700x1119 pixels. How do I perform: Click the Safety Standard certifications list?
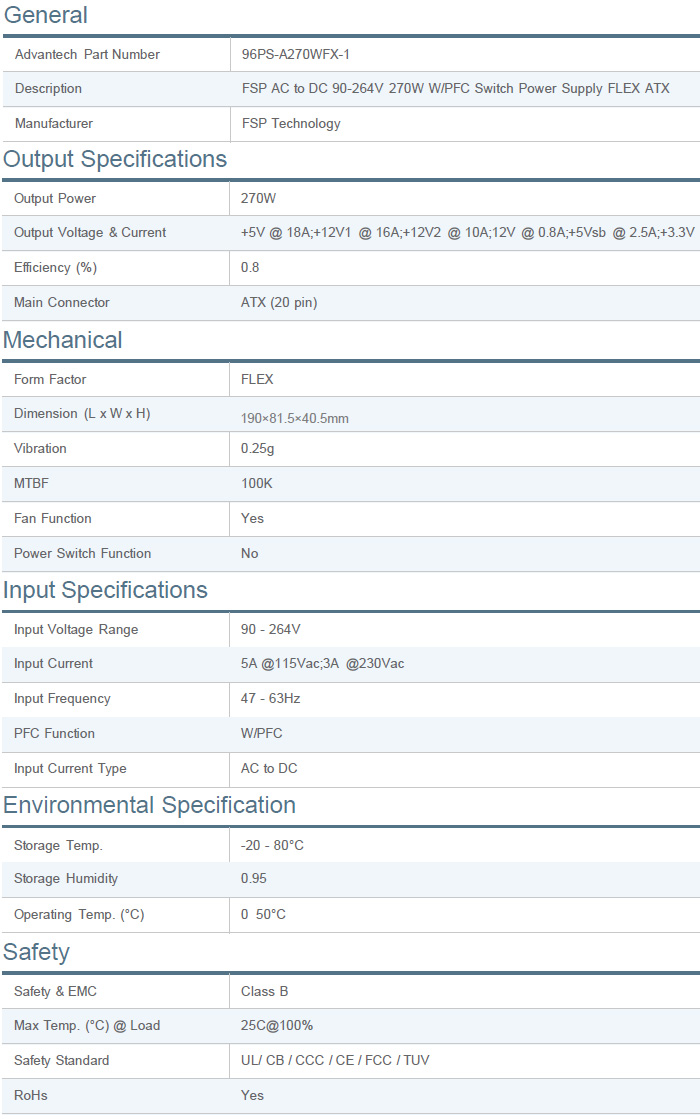point(335,1061)
